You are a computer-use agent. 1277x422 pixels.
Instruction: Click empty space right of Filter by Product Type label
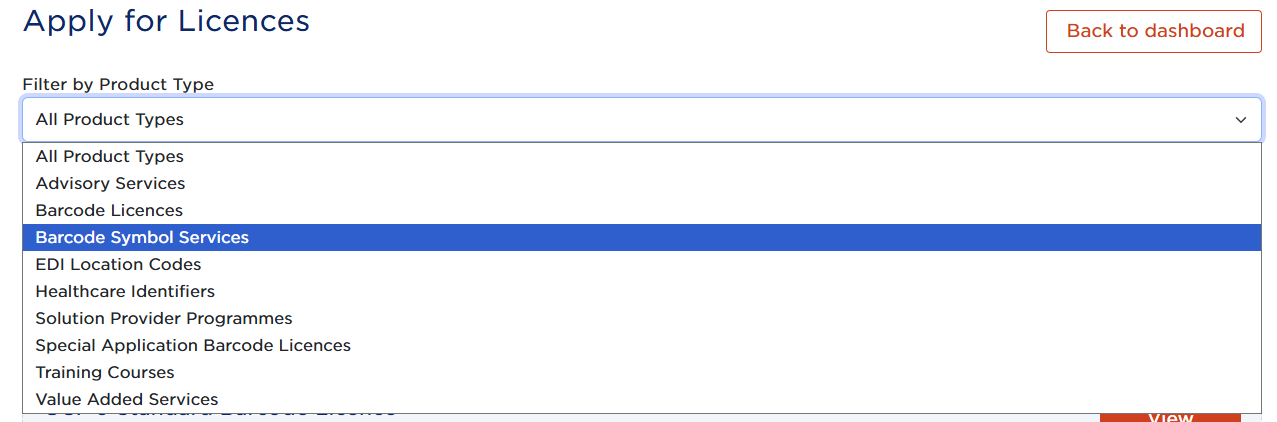pos(700,85)
